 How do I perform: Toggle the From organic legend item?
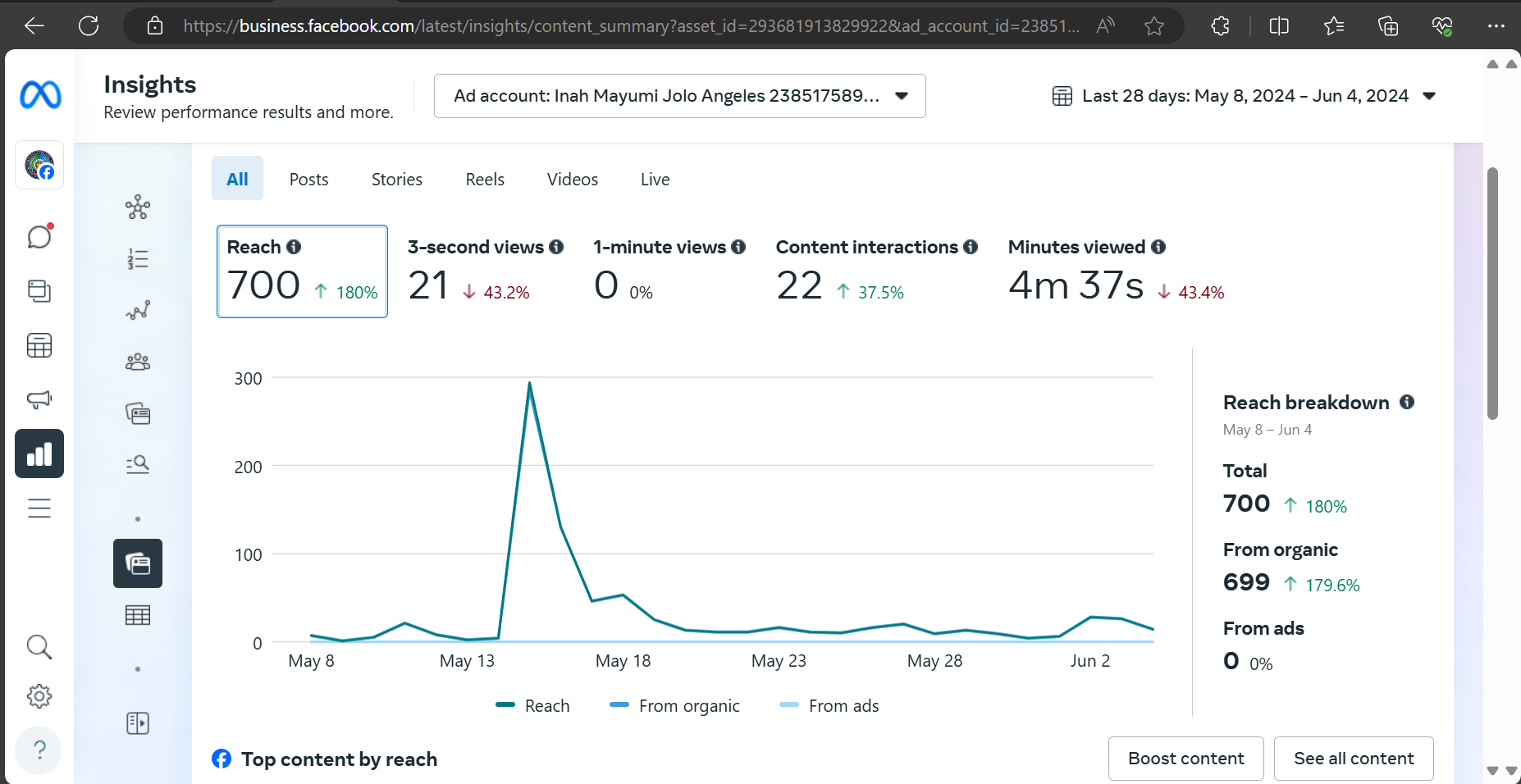click(x=674, y=706)
